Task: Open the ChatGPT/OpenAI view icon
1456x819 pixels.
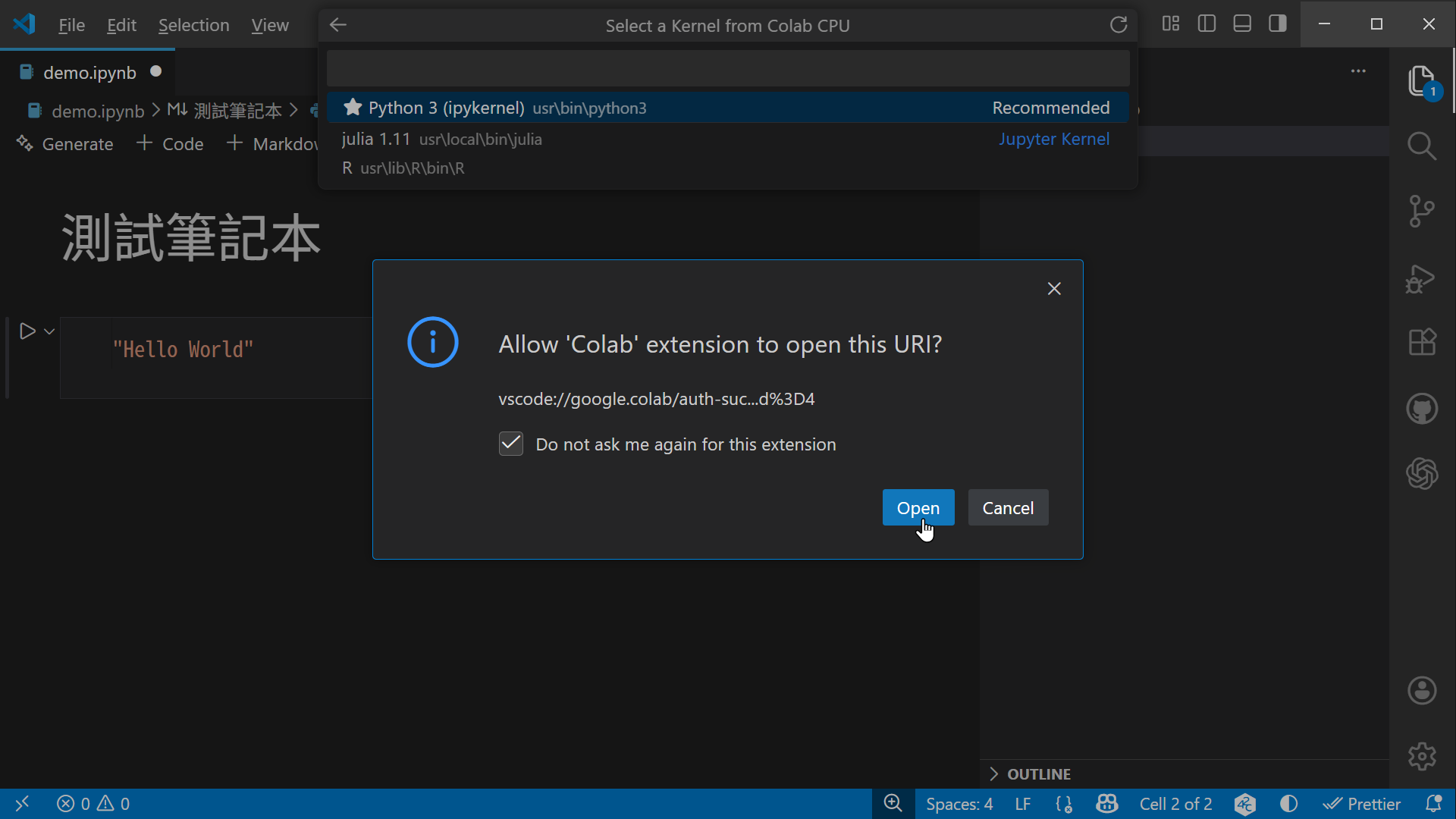Action: coord(1422,474)
